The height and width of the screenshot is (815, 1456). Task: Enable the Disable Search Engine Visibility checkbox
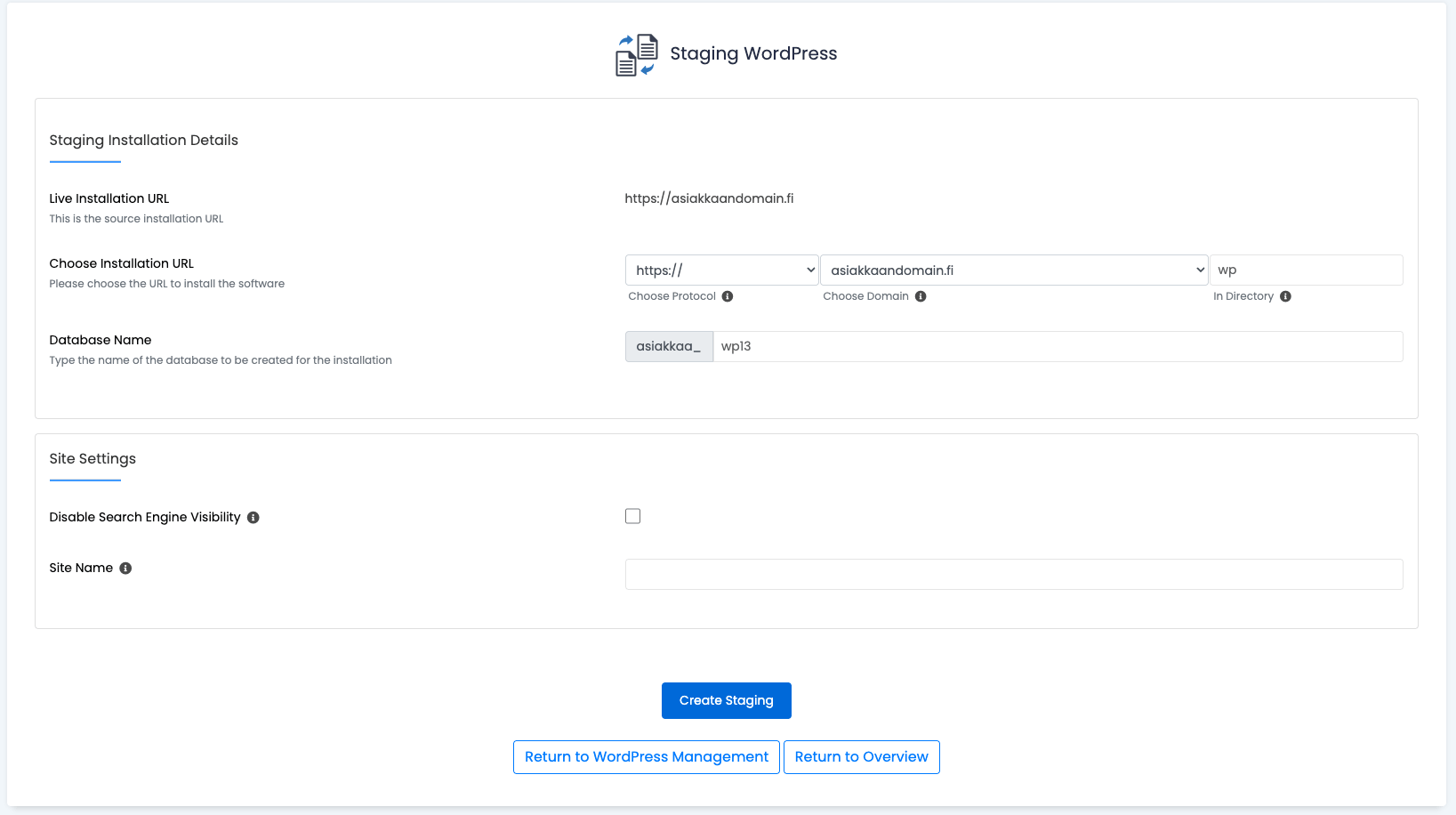[633, 516]
